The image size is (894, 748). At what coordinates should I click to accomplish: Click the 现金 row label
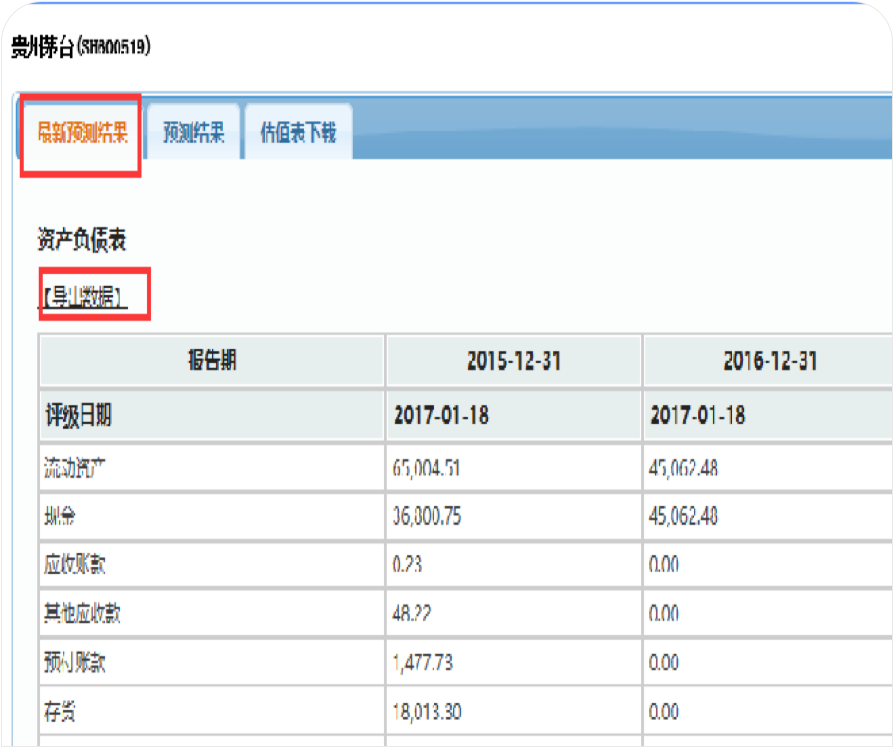(x=62, y=517)
